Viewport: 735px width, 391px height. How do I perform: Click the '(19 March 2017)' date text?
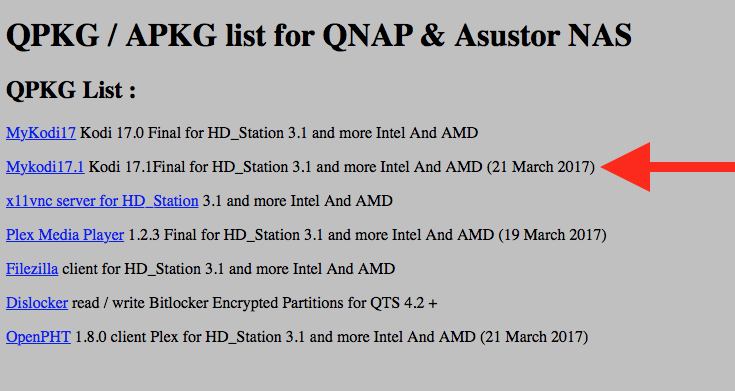click(552, 235)
